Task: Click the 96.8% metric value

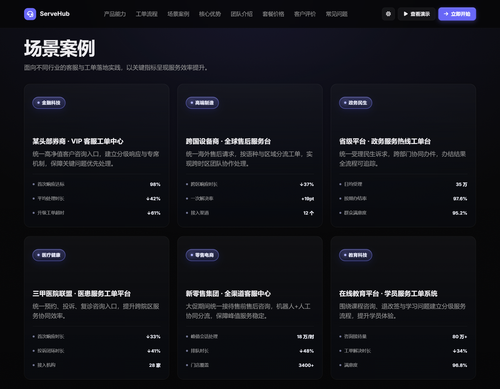Action: (x=460, y=365)
